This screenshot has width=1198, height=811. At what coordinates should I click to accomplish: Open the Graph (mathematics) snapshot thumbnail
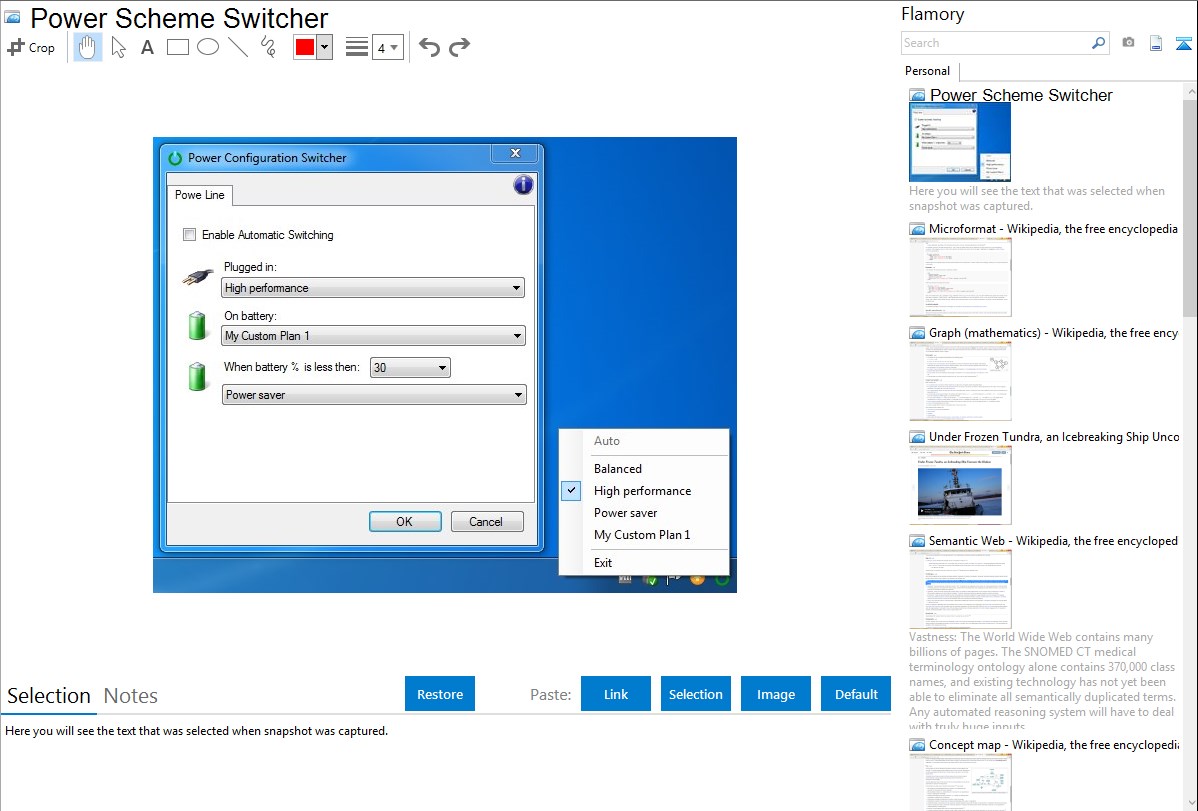click(960, 381)
